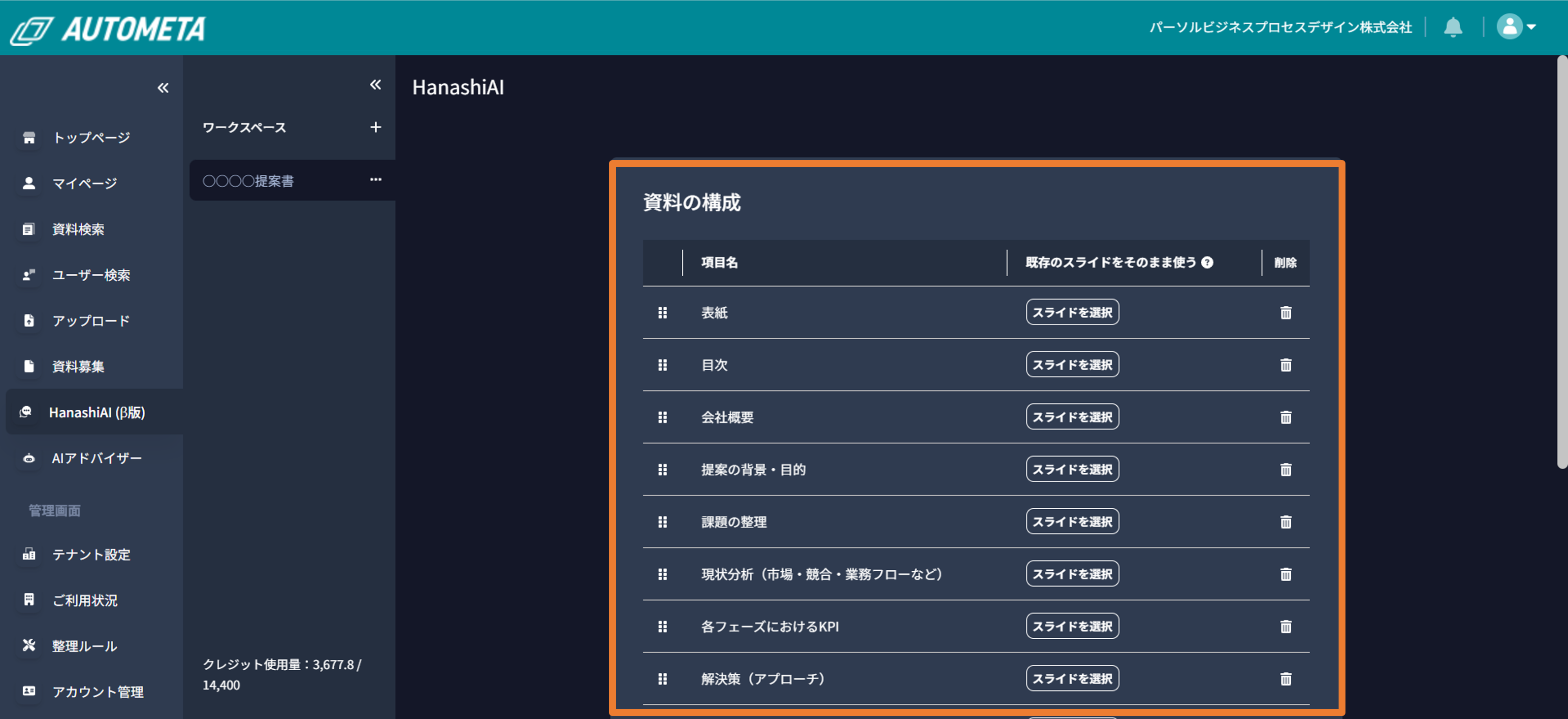The height and width of the screenshot is (719, 1568).
Task: Add a new workspace with plus icon
Action: coord(376,127)
